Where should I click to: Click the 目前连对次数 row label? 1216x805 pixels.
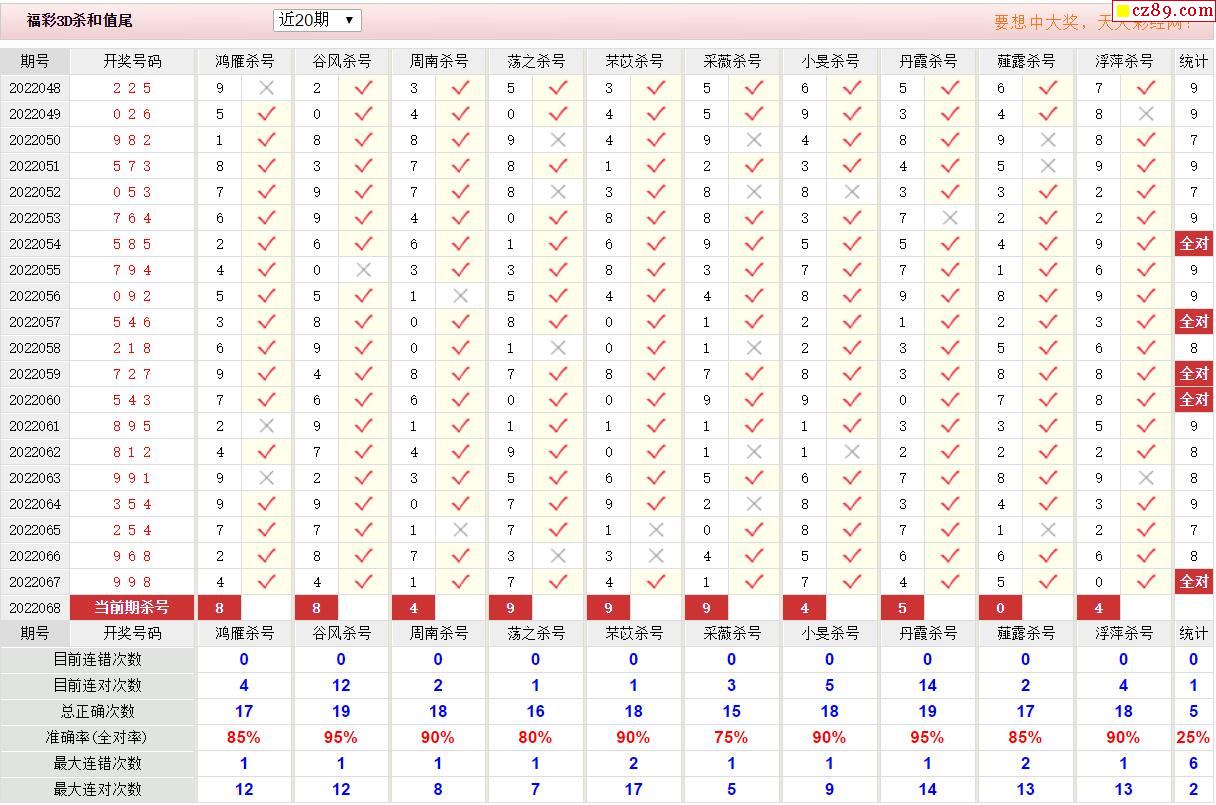click(97, 686)
